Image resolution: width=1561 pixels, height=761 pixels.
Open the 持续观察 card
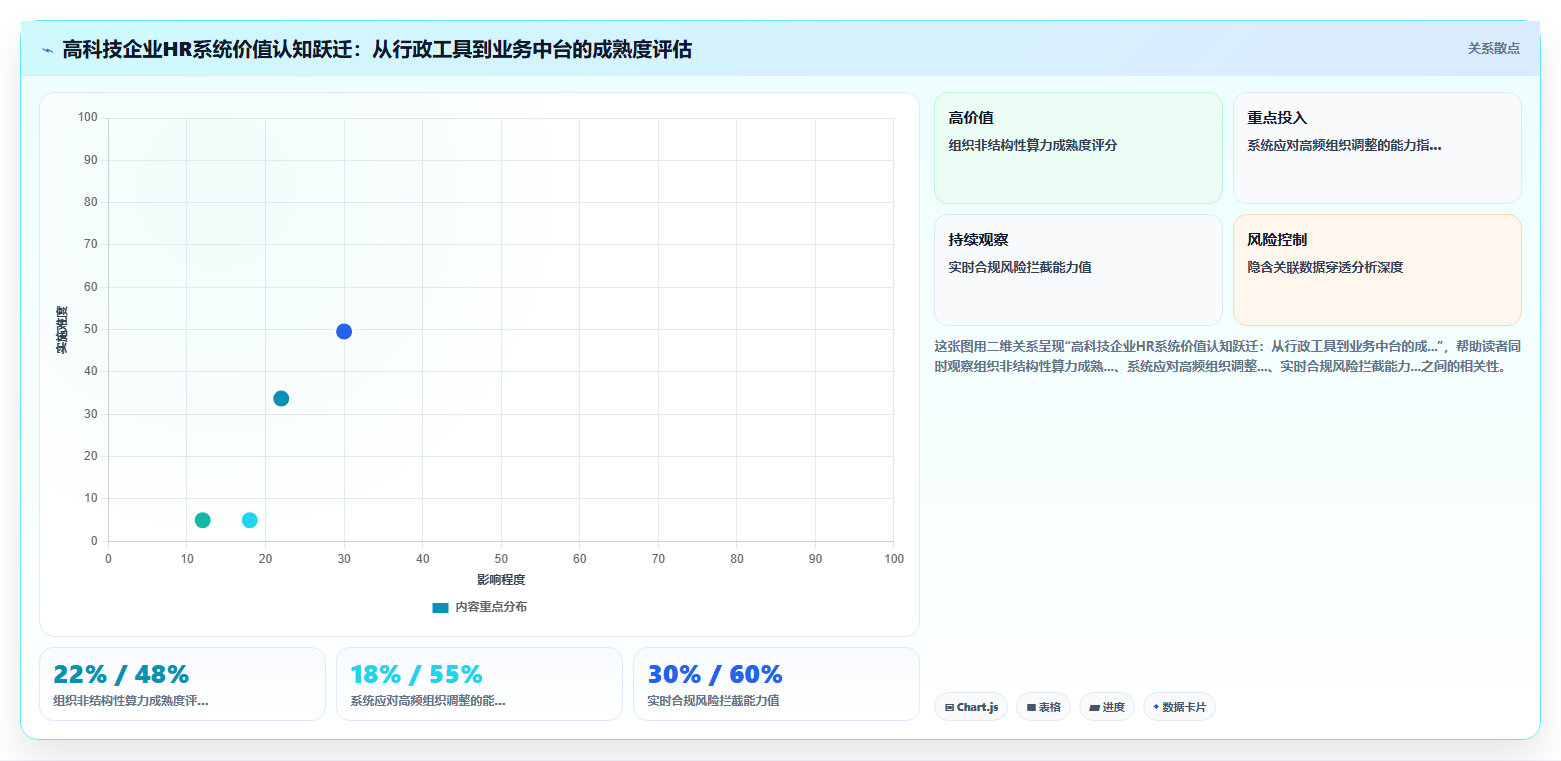pyautogui.click(x=1078, y=270)
